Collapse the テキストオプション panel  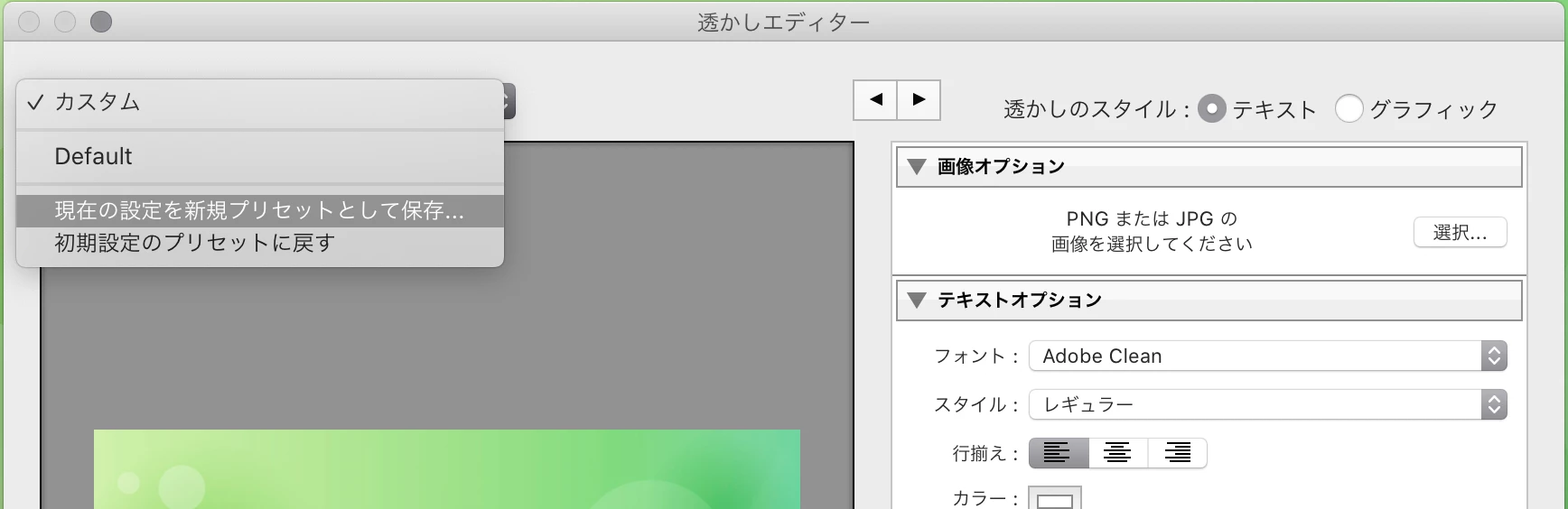click(x=917, y=301)
